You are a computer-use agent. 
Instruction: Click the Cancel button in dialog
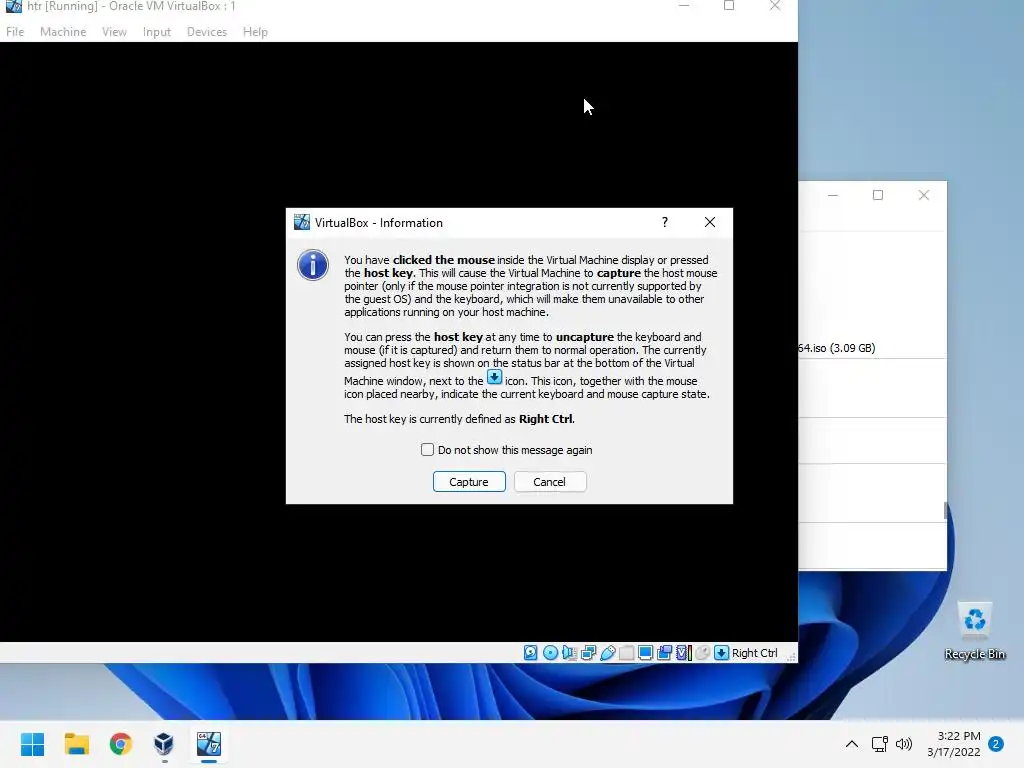point(550,481)
